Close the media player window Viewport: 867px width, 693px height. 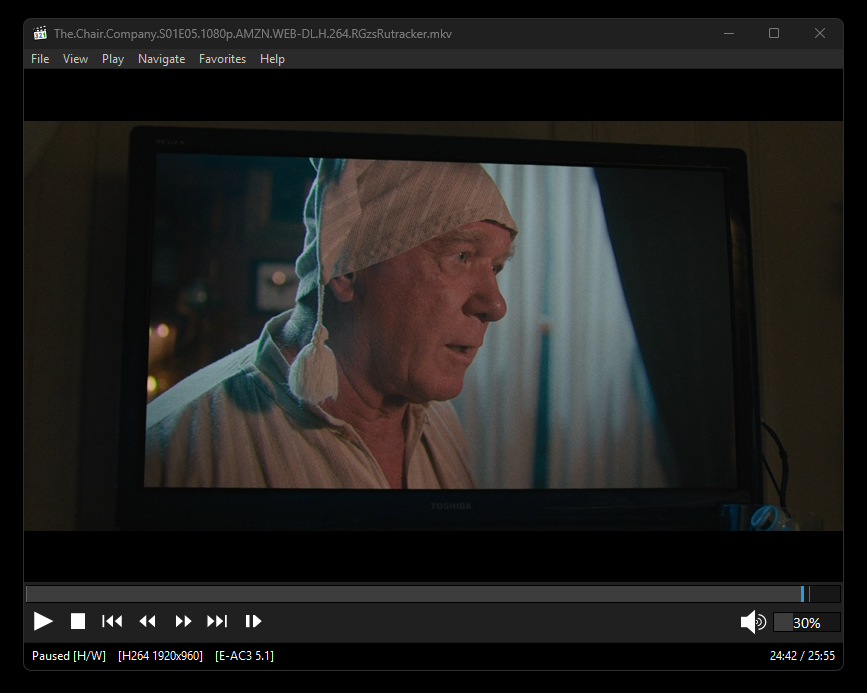coord(819,33)
